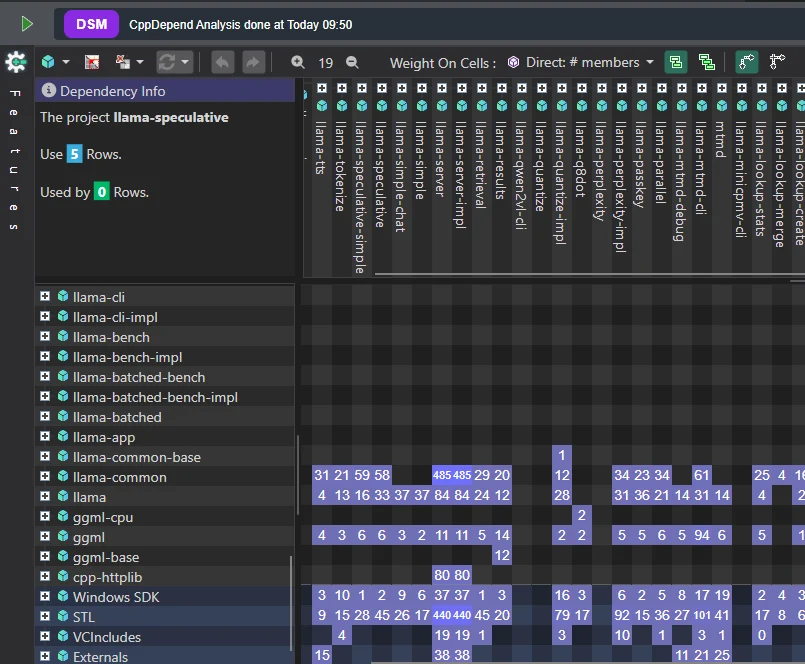The height and width of the screenshot is (664, 805).
Task: Click the llama-app row cube icon
Action: 63,436
